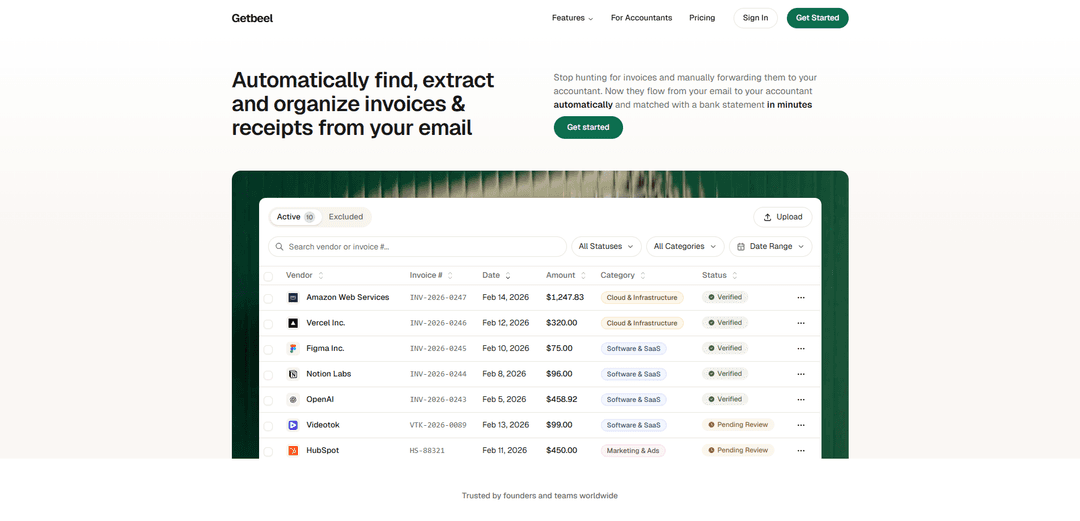
Task: Expand the All Categories dropdown
Action: click(x=685, y=246)
